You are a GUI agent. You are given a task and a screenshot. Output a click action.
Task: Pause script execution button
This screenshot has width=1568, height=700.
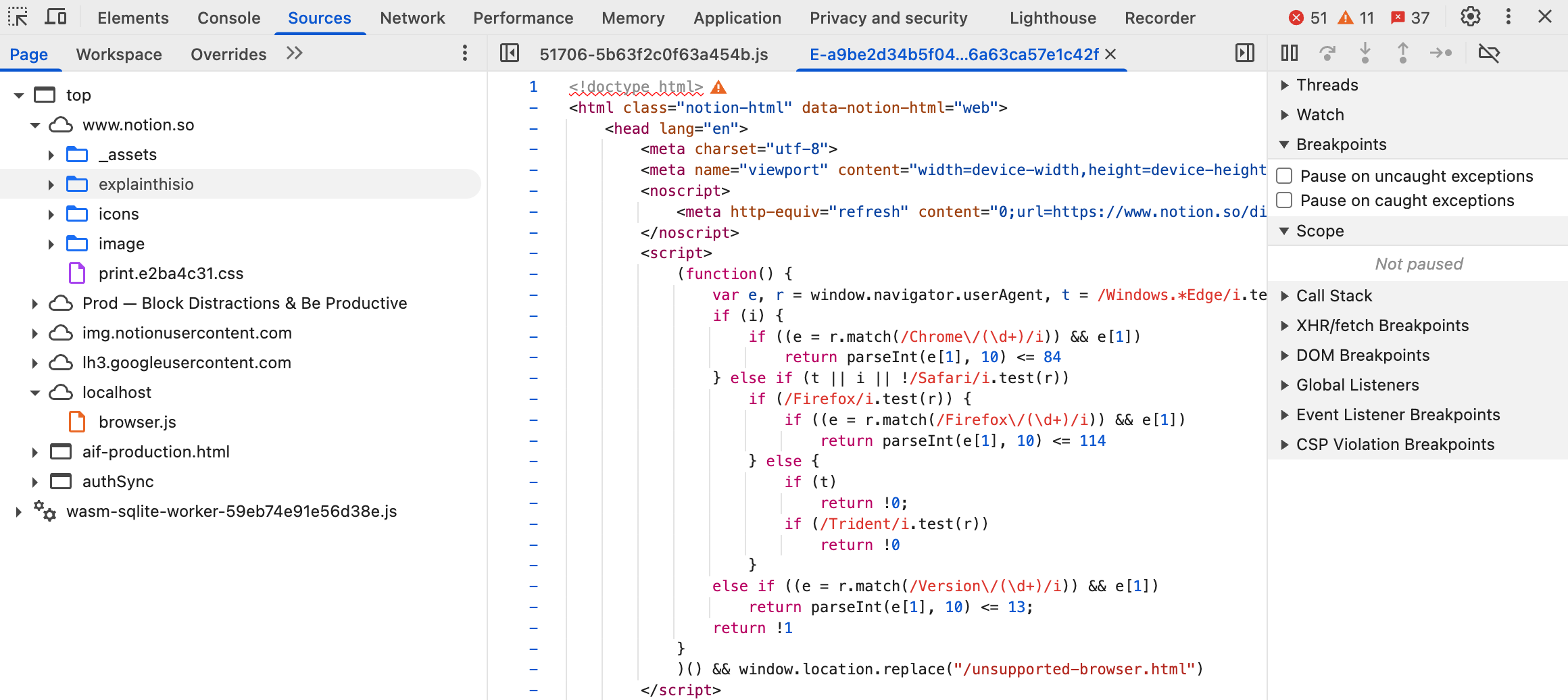coord(1290,53)
